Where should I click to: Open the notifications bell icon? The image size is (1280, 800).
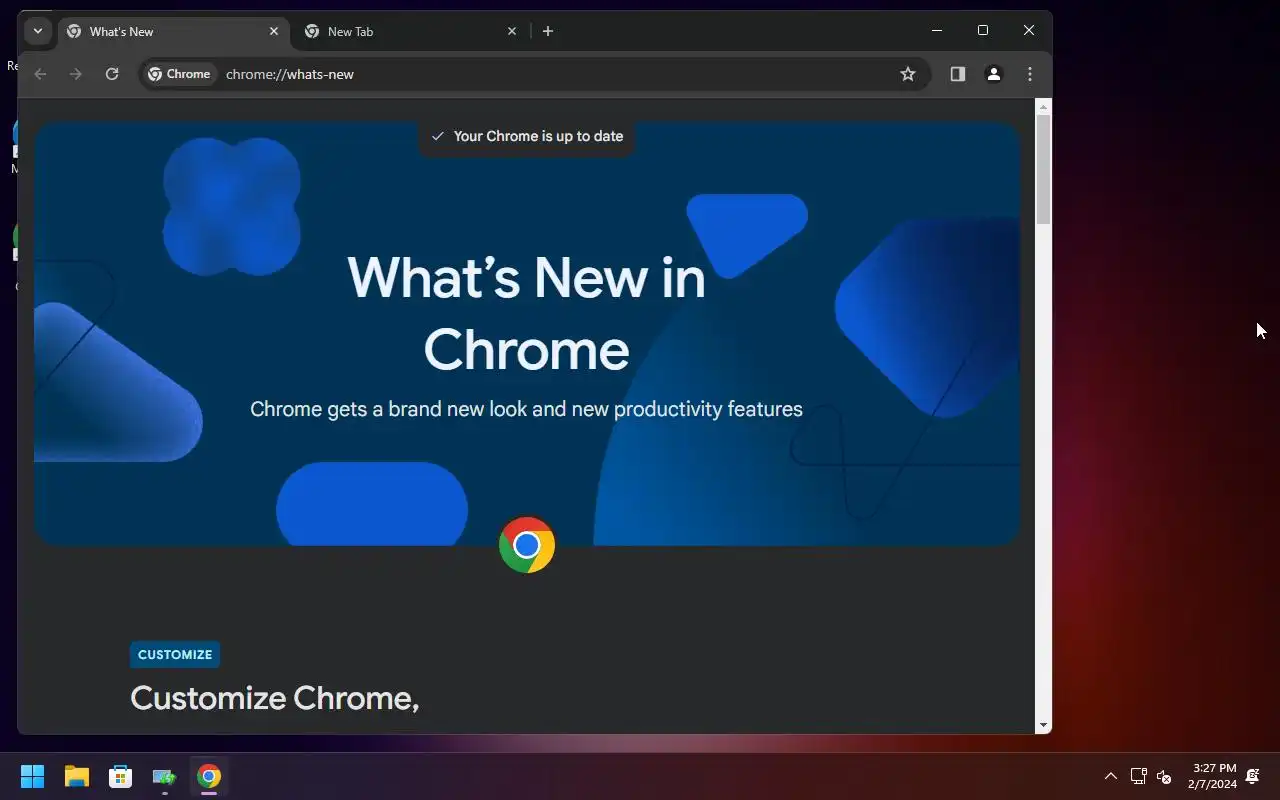click(1253, 776)
